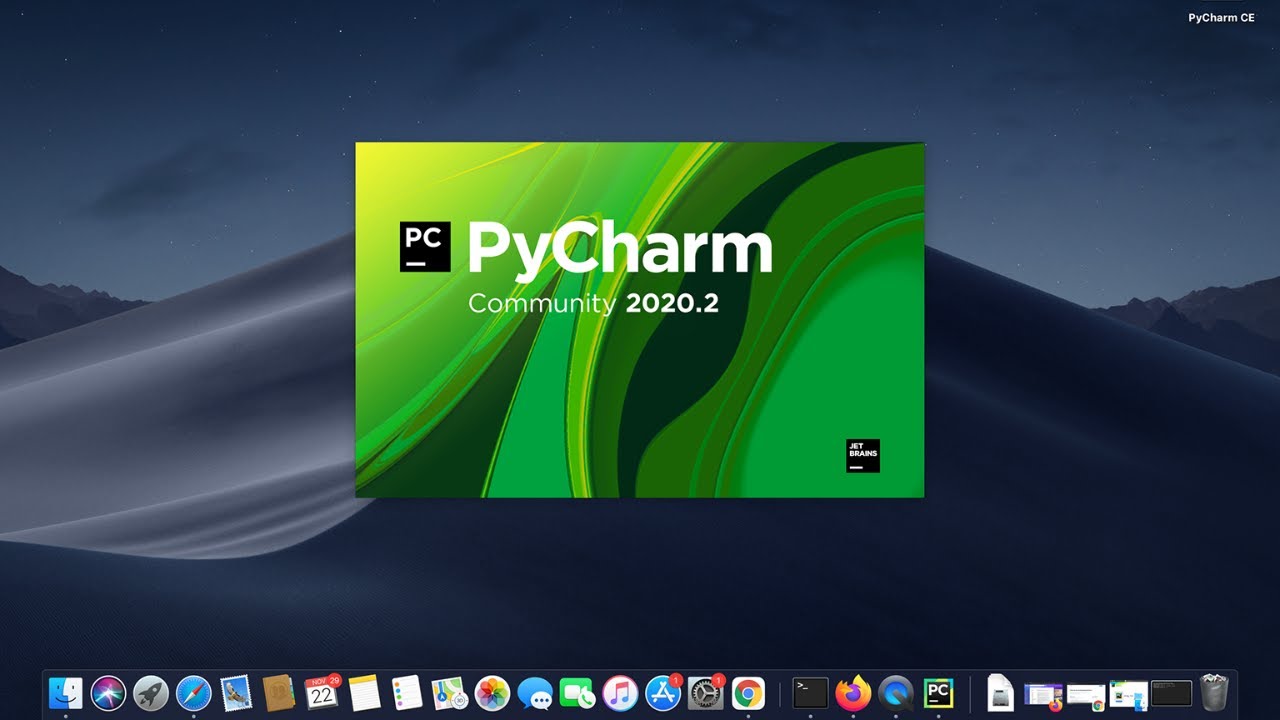
Task: Restore minimized Chrome window thumbnail
Action: (1086, 694)
